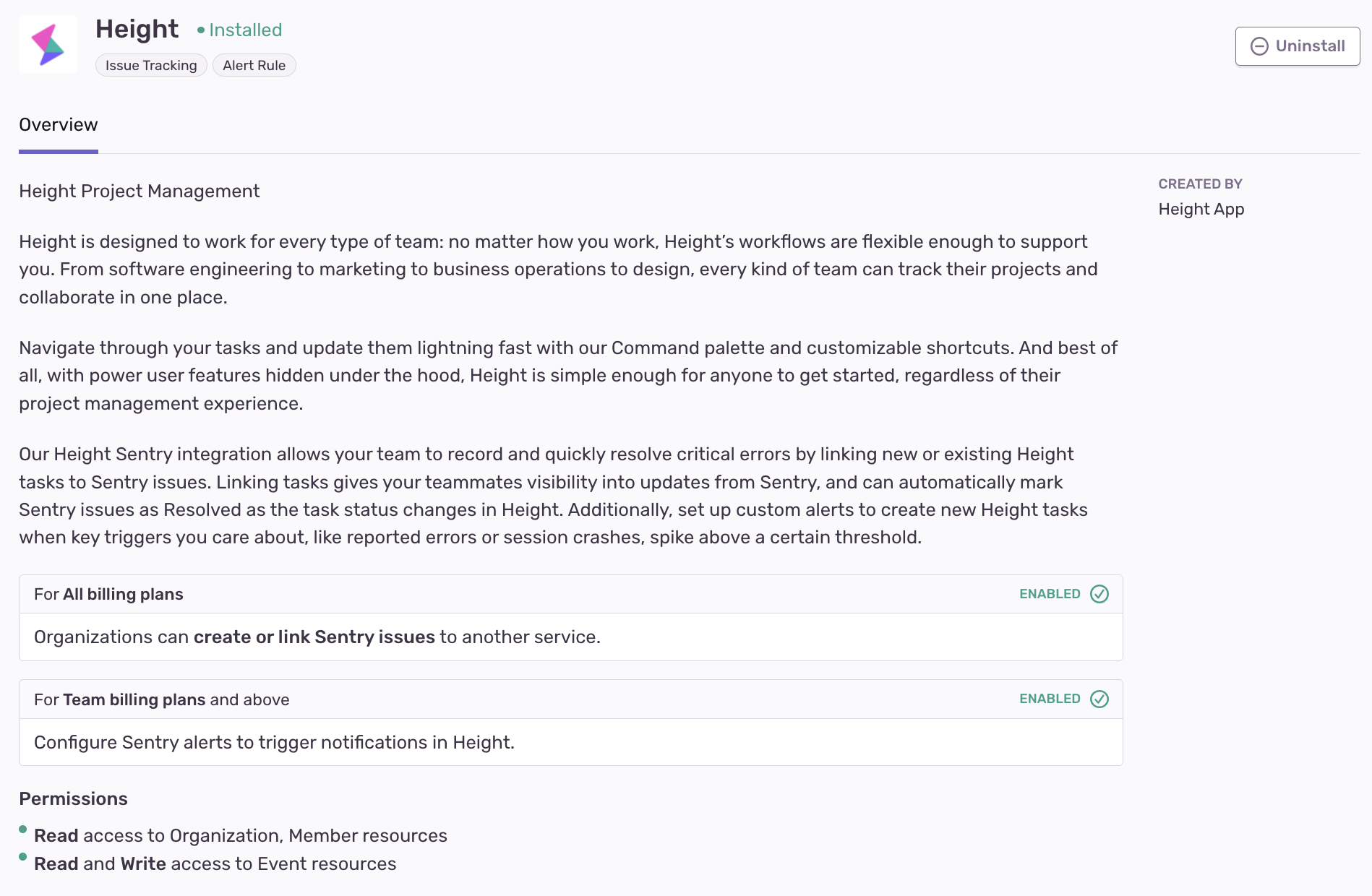Viewport: 1372px width, 896px height.
Task: Select the Issue Tracking tag
Action: point(151,66)
